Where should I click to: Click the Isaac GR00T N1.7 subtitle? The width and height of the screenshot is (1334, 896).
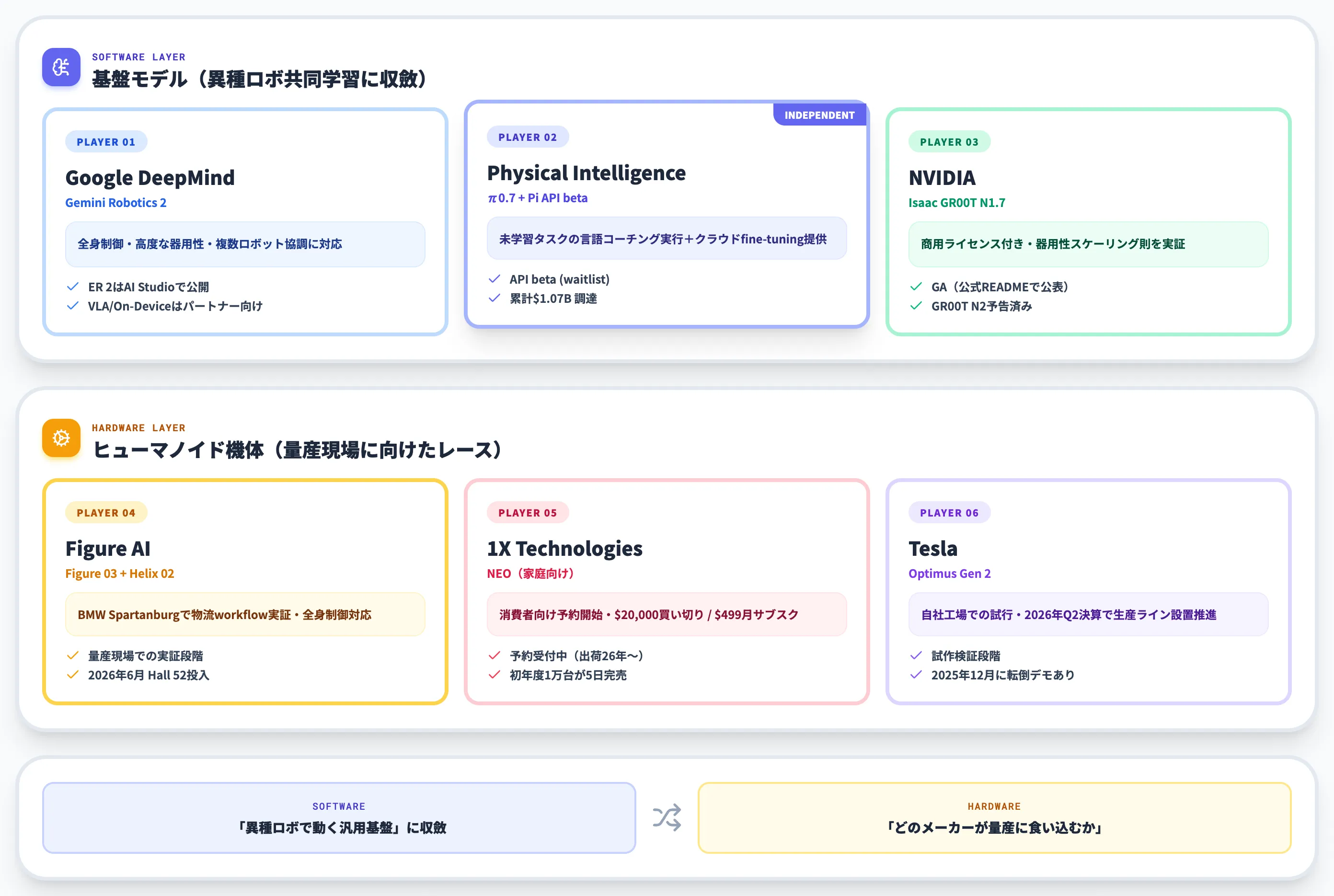tap(957, 203)
